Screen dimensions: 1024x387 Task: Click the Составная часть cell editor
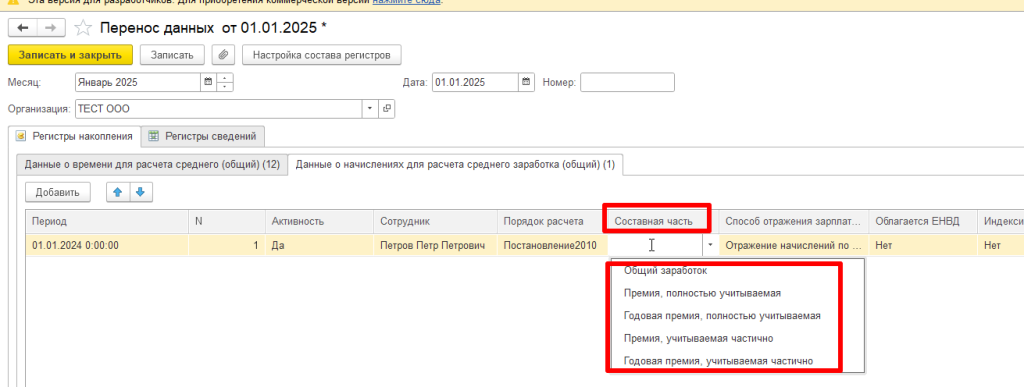coord(655,245)
